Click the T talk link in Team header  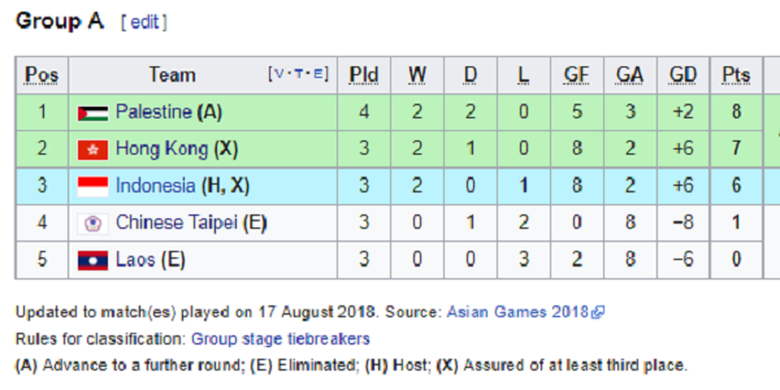click(x=299, y=75)
